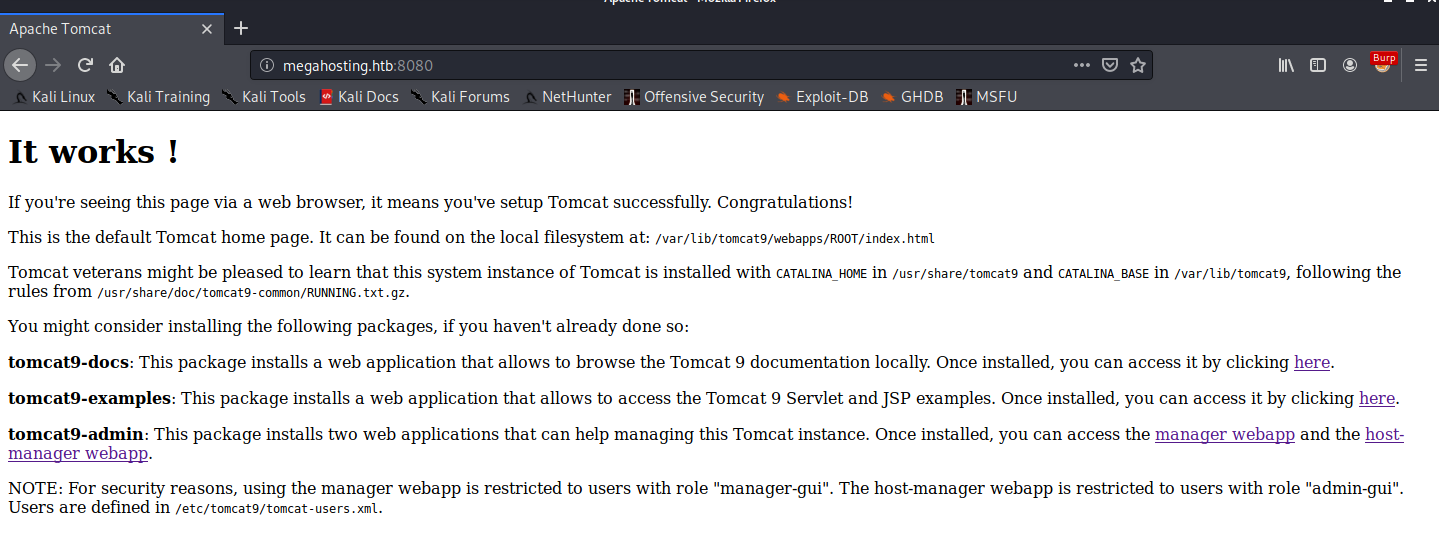Show site information icon in address bar
The height and width of the screenshot is (537, 1439).
click(x=267, y=65)
